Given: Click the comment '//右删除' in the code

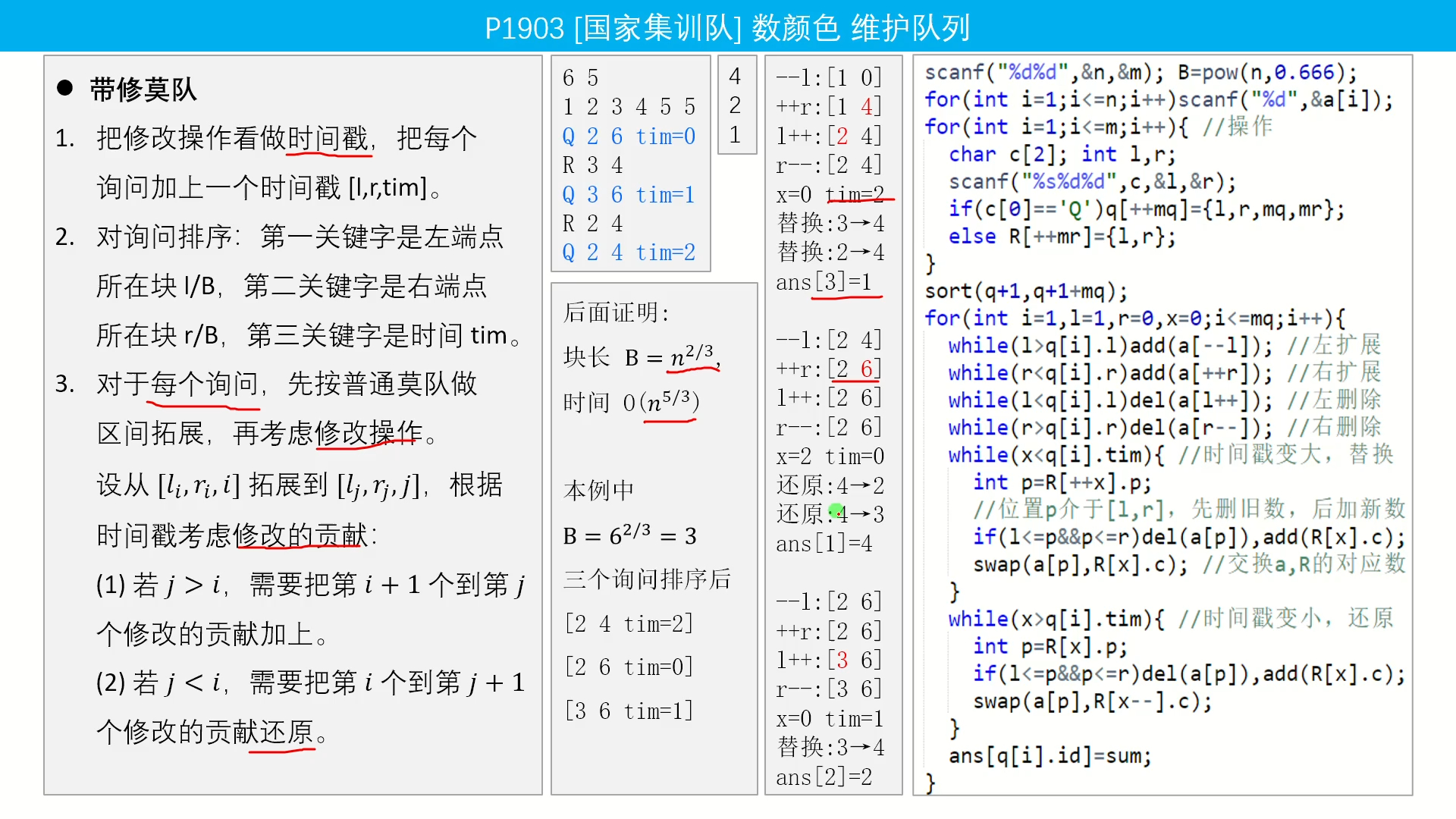Looking at the screenshot, I should (x=1334, y=427).
